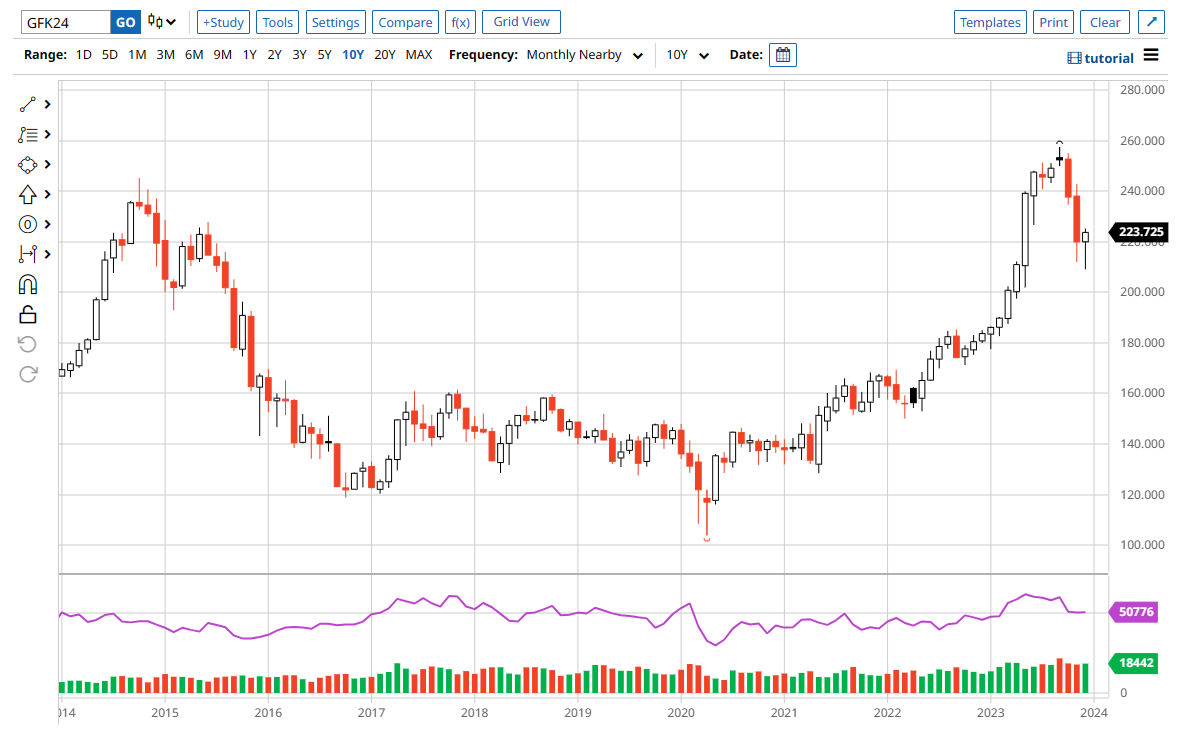Select the circled zero label tool
Viewport: 1187px width, 733px height.
28,224
